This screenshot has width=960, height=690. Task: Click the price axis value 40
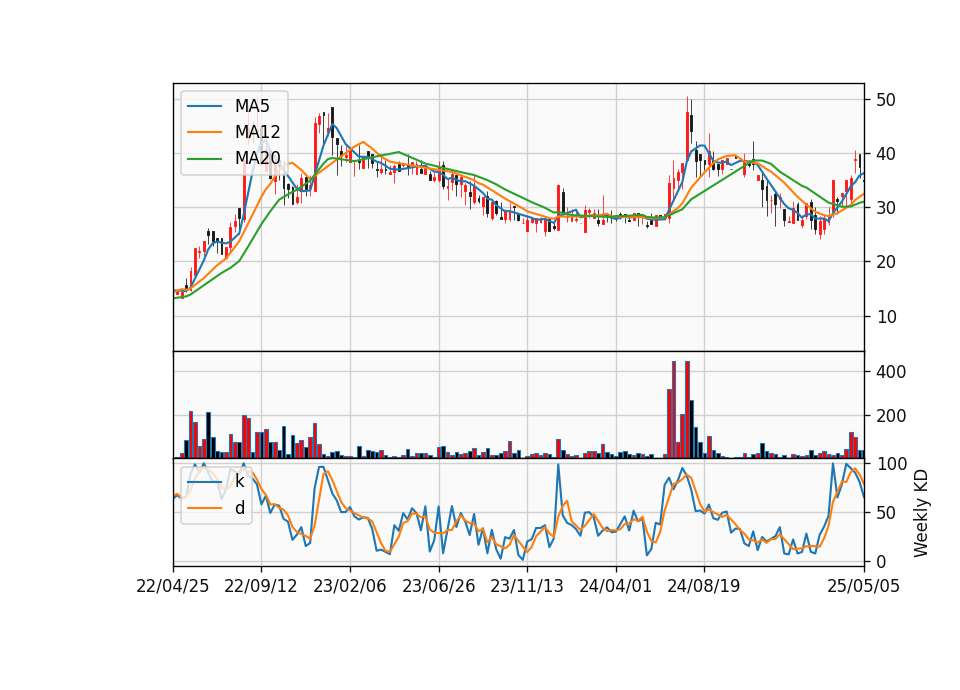click(x=885, y=154)
